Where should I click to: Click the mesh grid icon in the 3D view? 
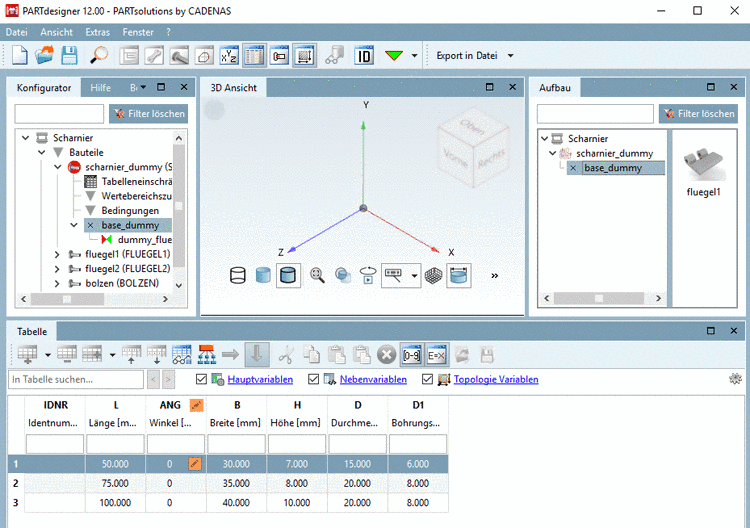pyautogui.click(x=433, y=275)
